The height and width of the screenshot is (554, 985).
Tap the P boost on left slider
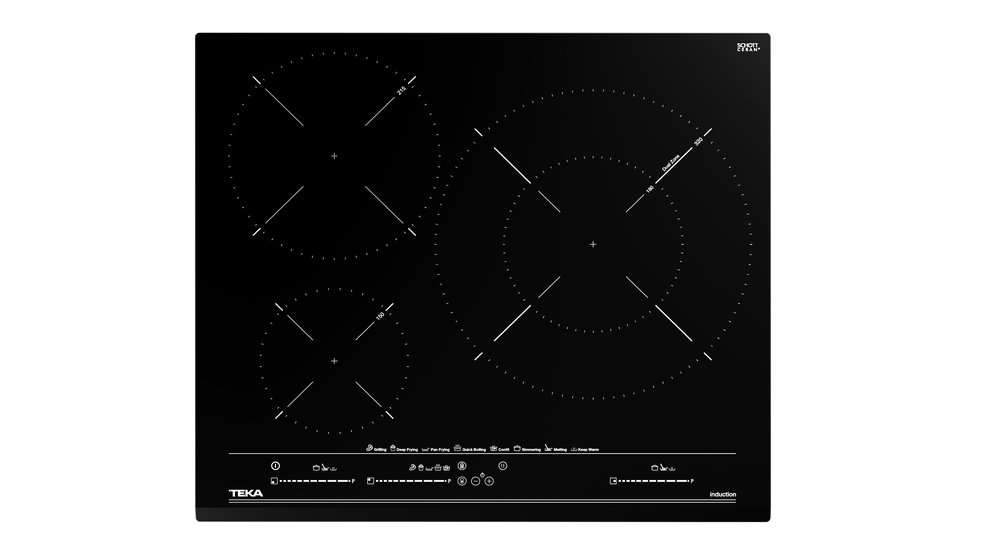353,481
